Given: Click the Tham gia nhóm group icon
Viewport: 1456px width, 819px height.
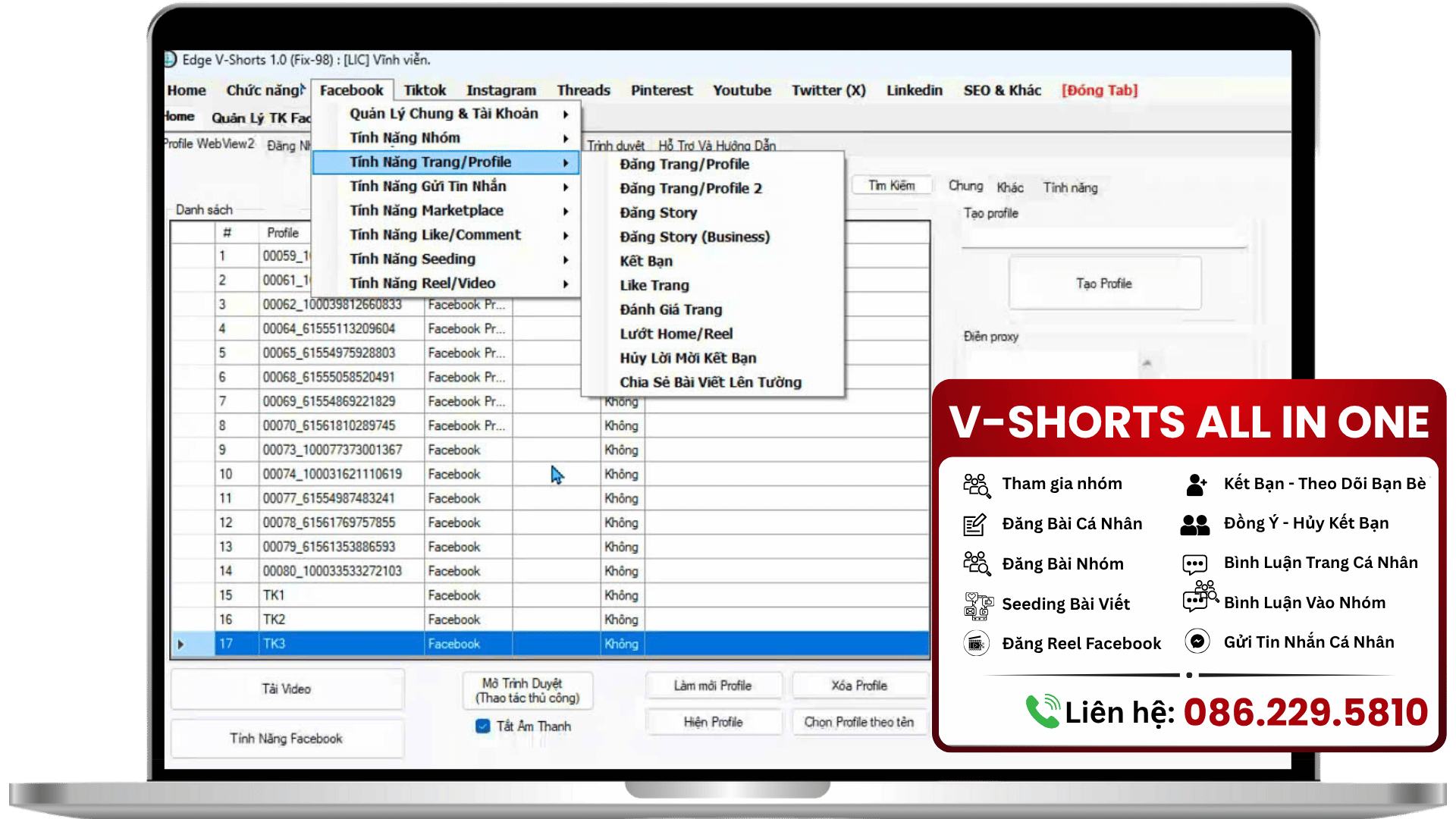Looking at the screenshot, I should click(976, 485).
